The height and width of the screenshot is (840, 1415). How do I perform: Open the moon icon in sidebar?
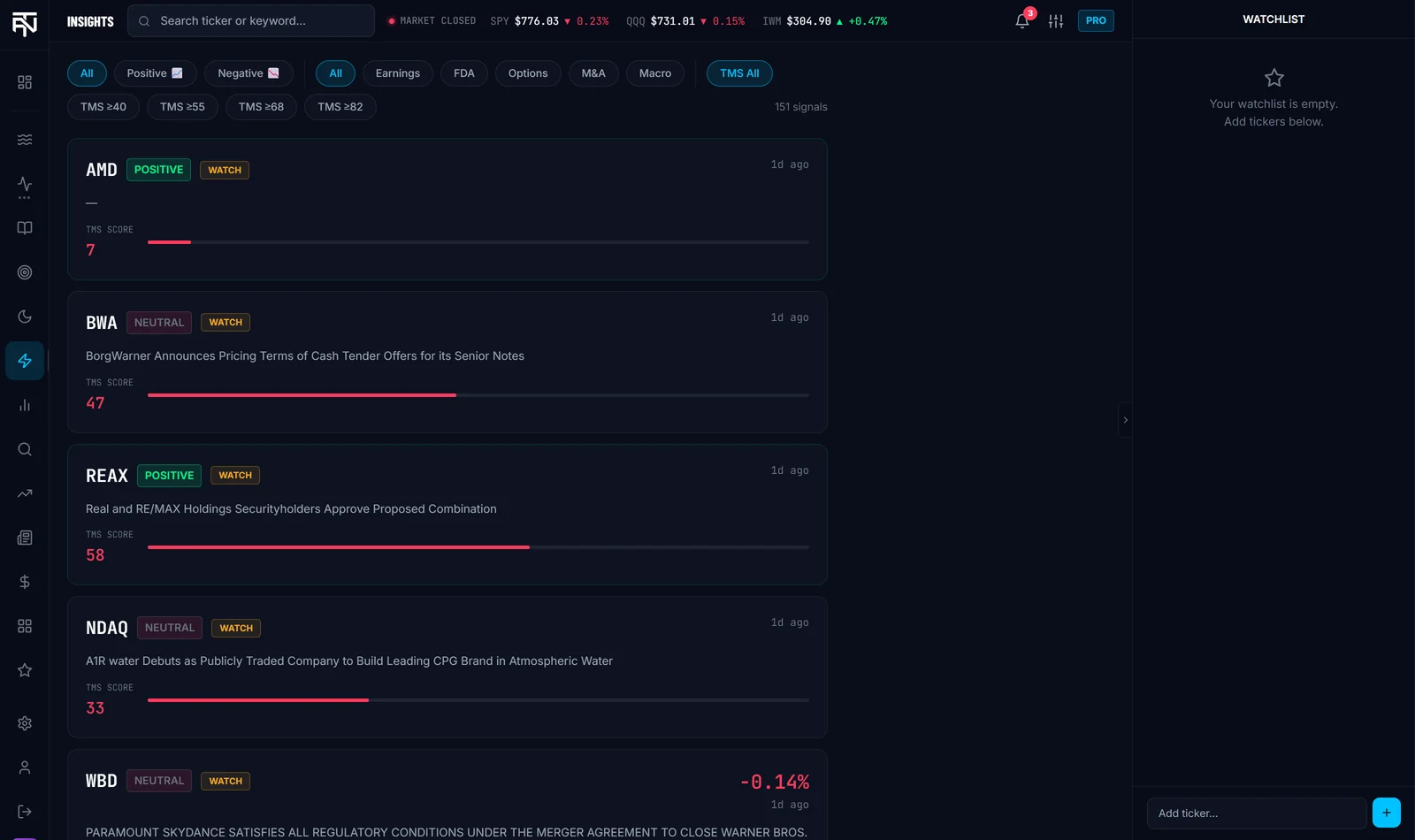tap(25, 317)
